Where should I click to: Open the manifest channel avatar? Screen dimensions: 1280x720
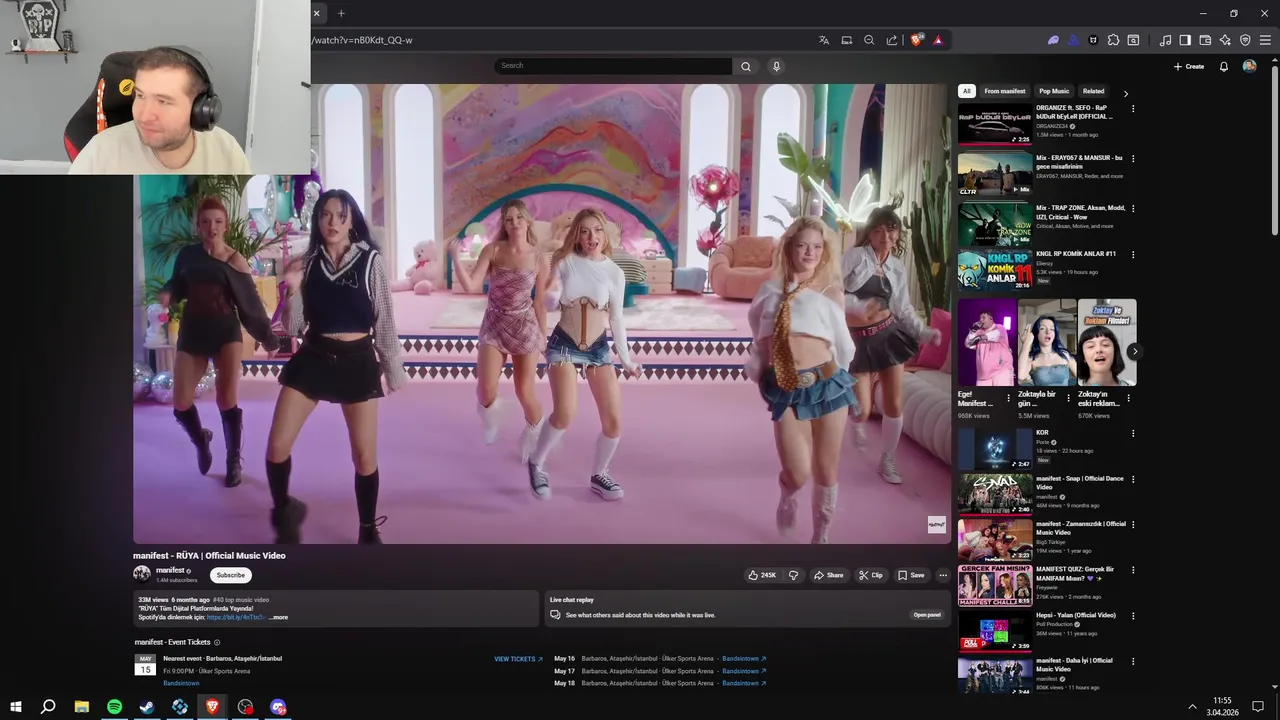(x=142, y=574)
